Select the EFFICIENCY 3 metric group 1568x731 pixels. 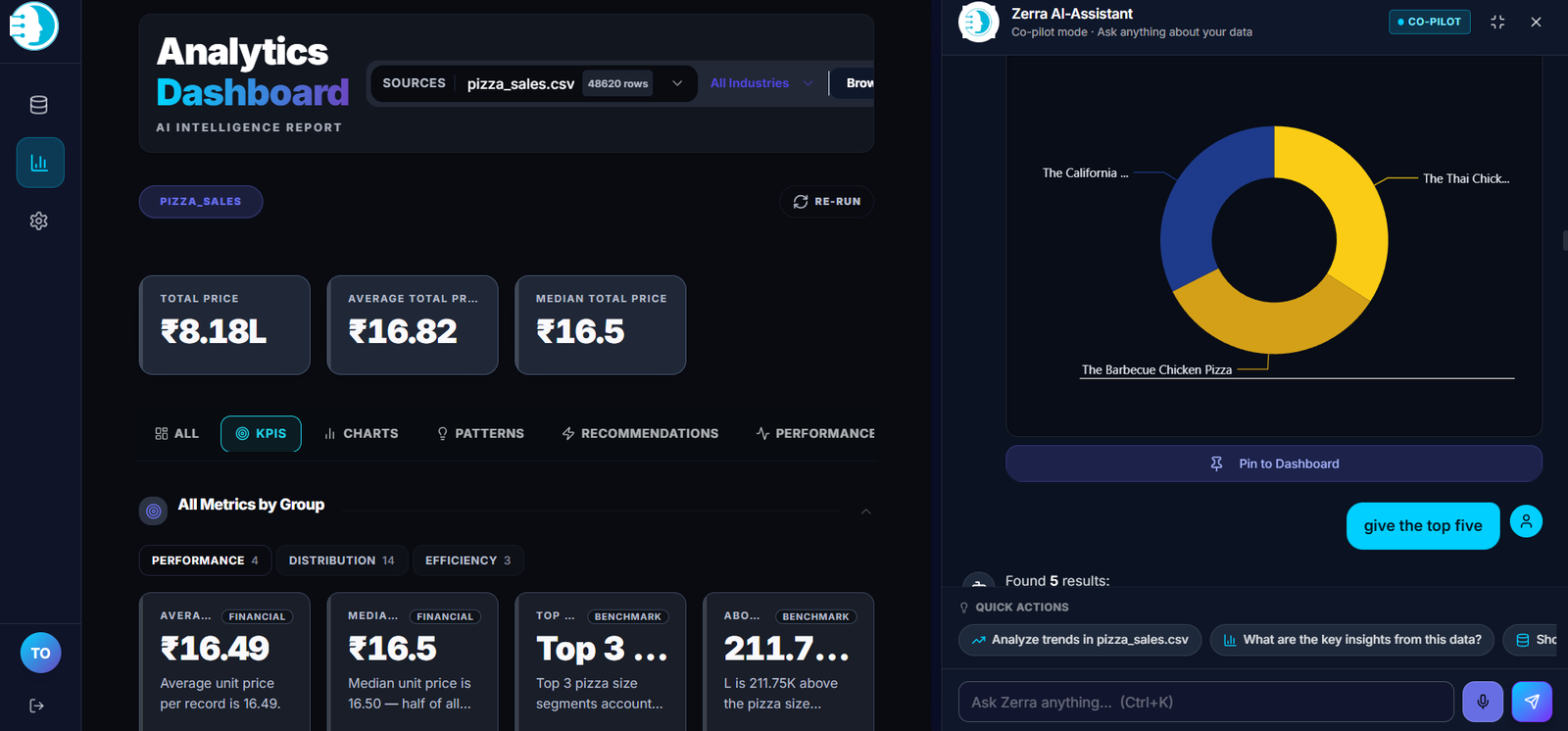(x=467, y=560)
